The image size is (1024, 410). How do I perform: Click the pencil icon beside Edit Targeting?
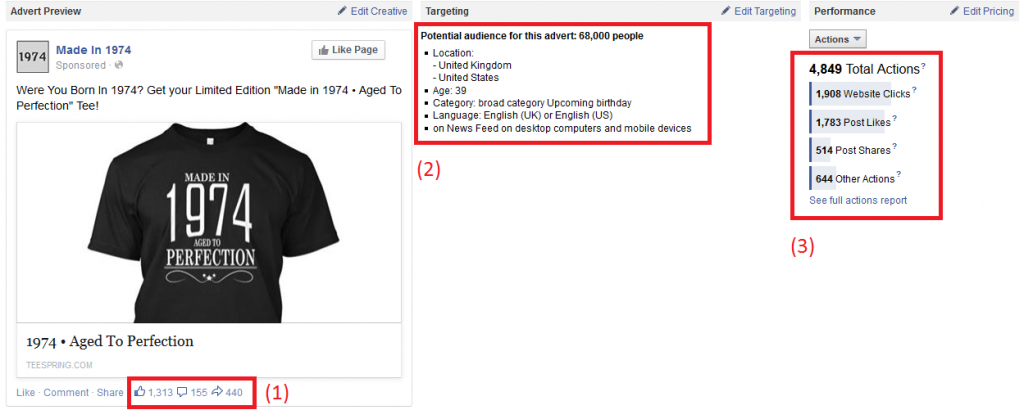(x=726, y=11)
